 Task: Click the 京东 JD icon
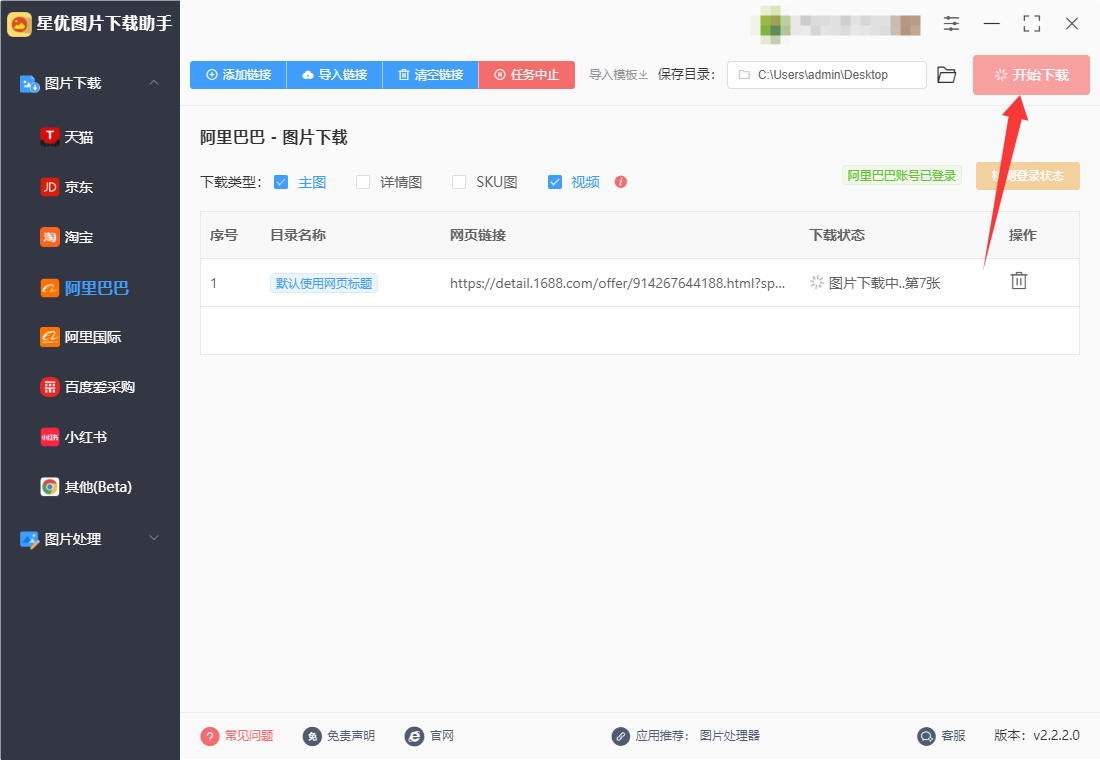coord(49,187)
